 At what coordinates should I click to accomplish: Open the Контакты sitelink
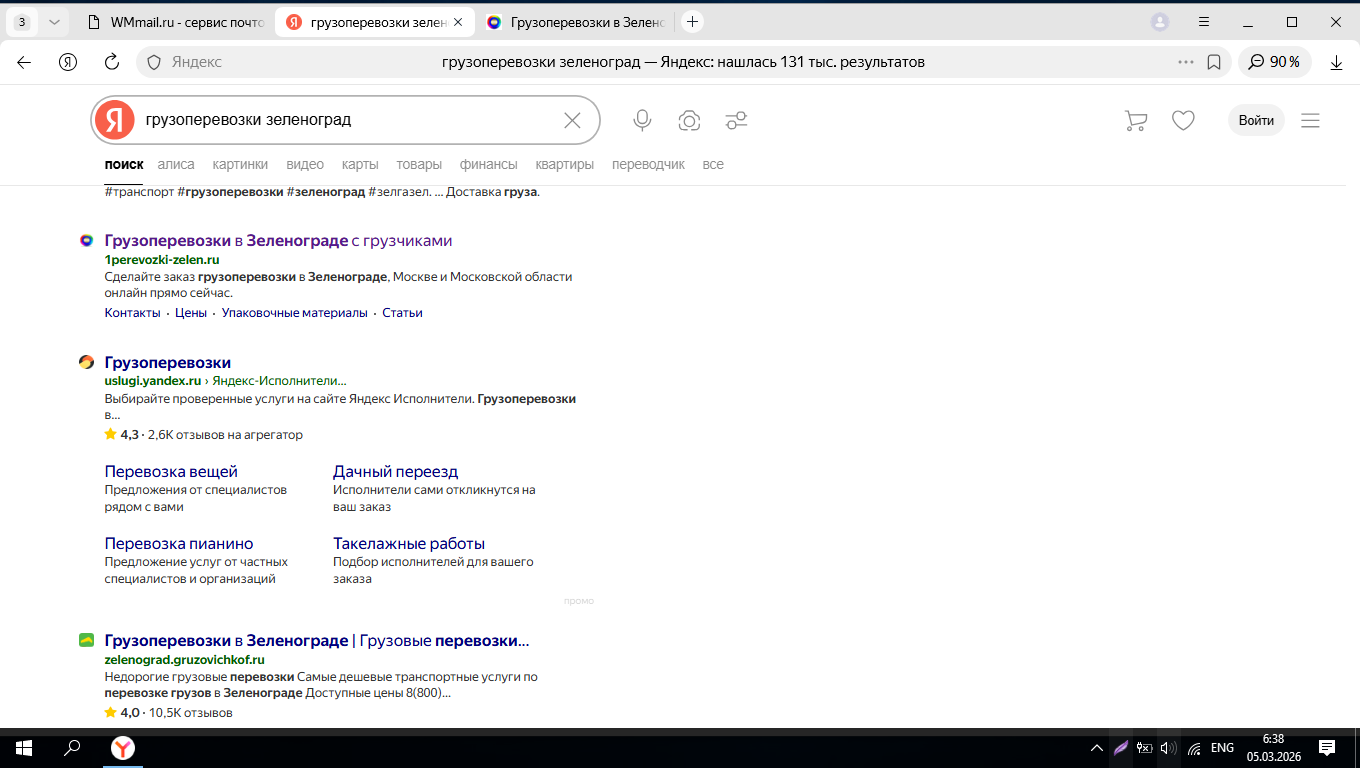click(132, 313)
